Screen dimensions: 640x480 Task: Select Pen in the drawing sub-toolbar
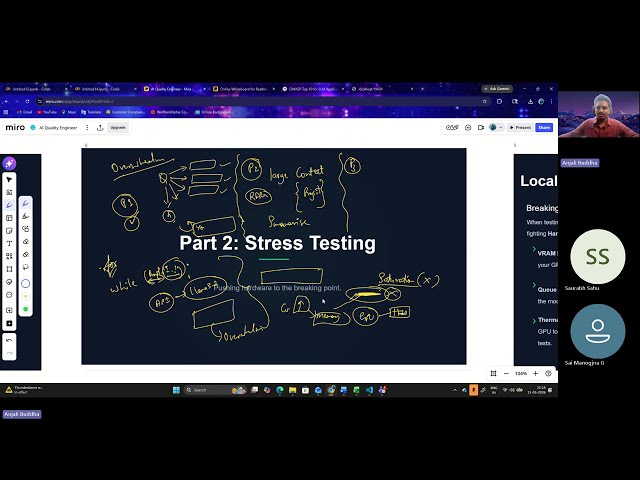(25, 203)
